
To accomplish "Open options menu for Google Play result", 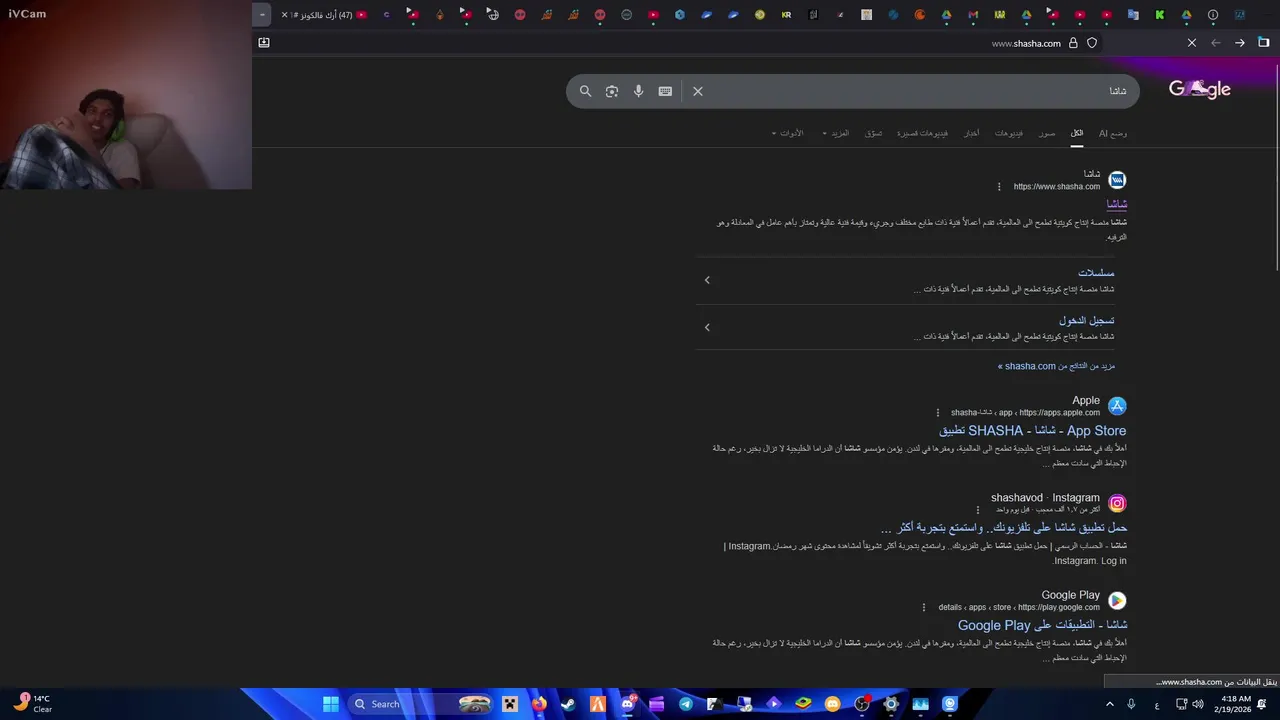I will 924,607.
